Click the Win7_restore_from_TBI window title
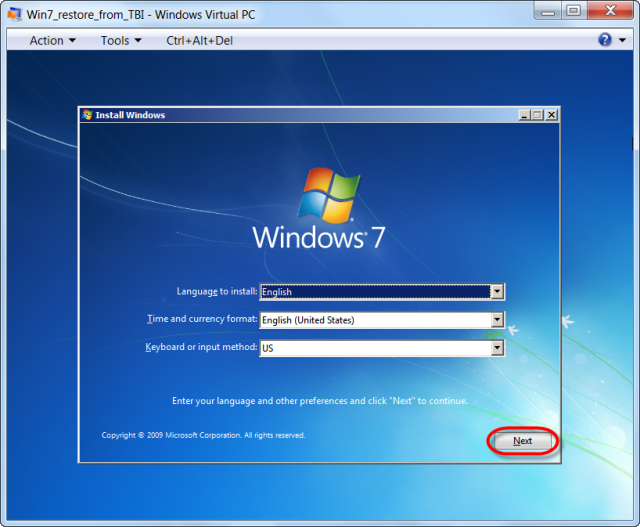The height and width of the screenshot is (527, 640). point(141,15)
